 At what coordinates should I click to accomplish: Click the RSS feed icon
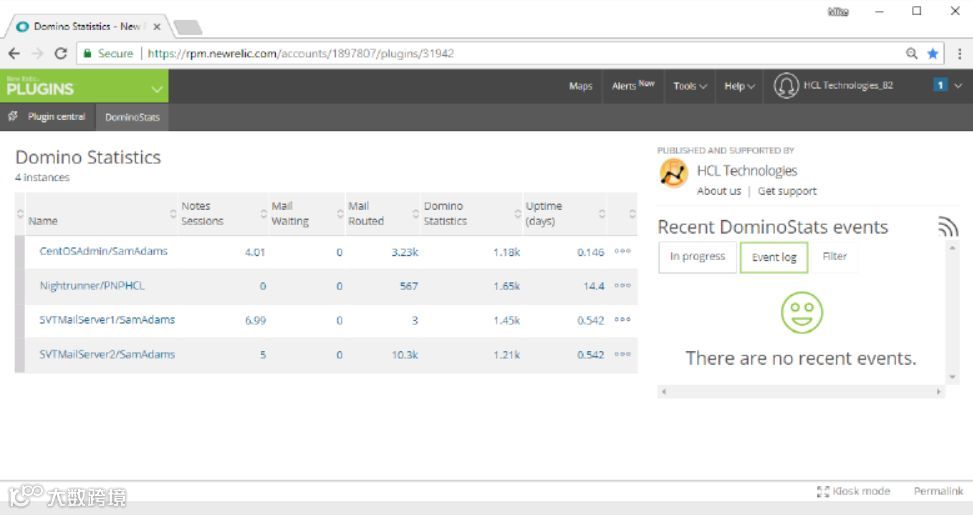pyautogui.click(x=948, y=226)
